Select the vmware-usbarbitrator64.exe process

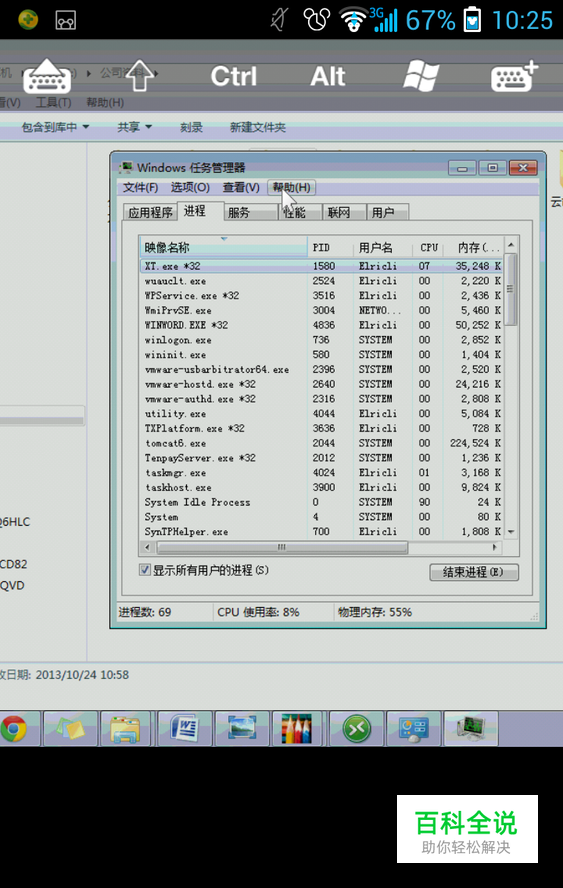pos(321,369)
